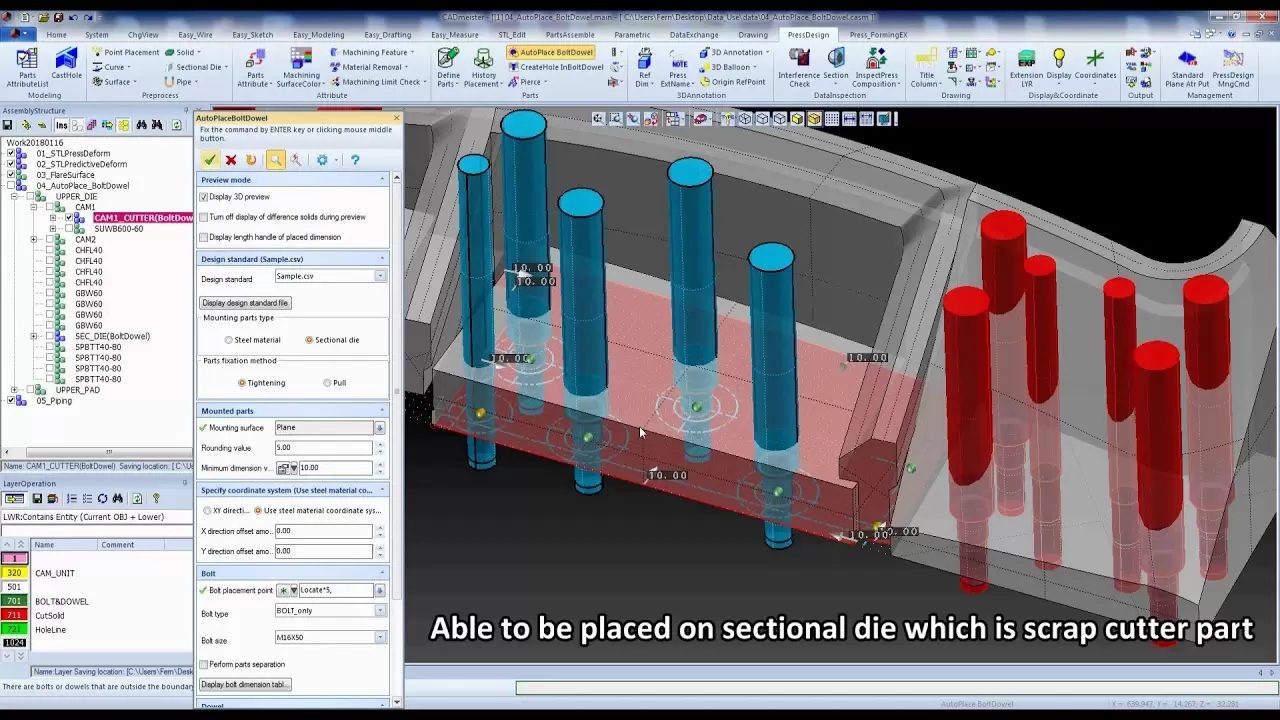Click the Coordinates icon
Image resolution: width=1280 pixels, height=720 pixels.
1095,66
